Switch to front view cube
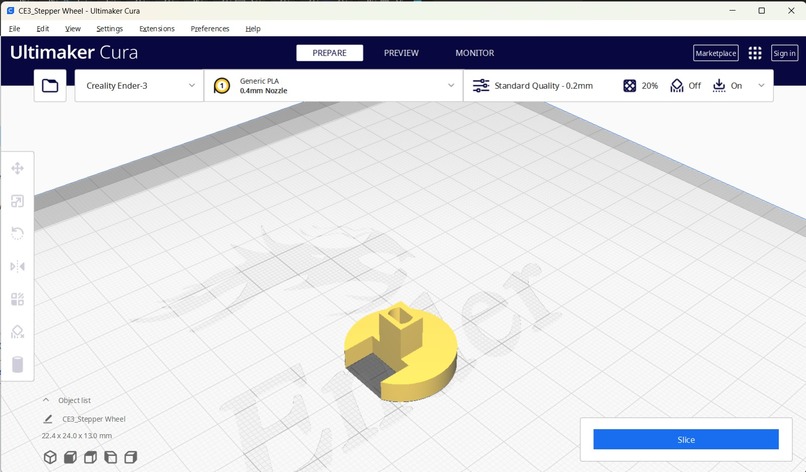 70,457
